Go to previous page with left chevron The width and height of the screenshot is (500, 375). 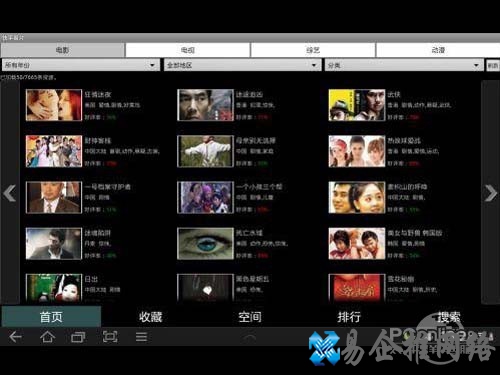coord(10,193)
